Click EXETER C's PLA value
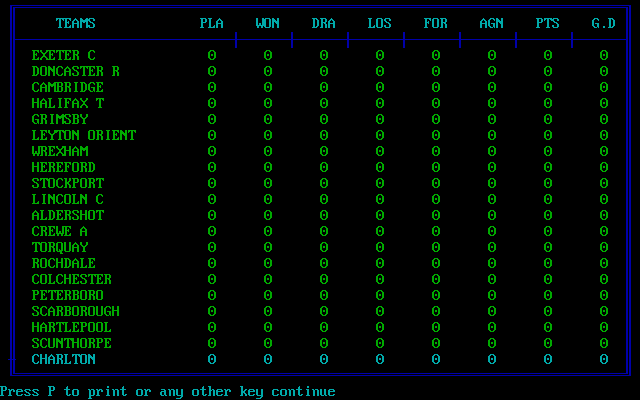640x400 pixels. (x=211, y=55)
